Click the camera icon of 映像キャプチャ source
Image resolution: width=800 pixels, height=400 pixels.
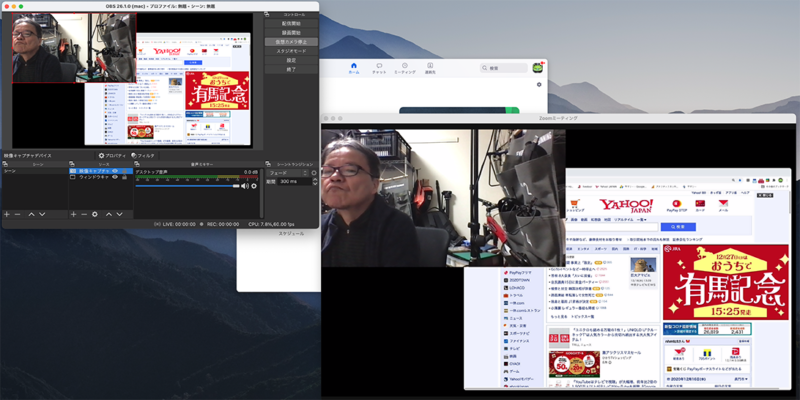(x=72, y=171)
